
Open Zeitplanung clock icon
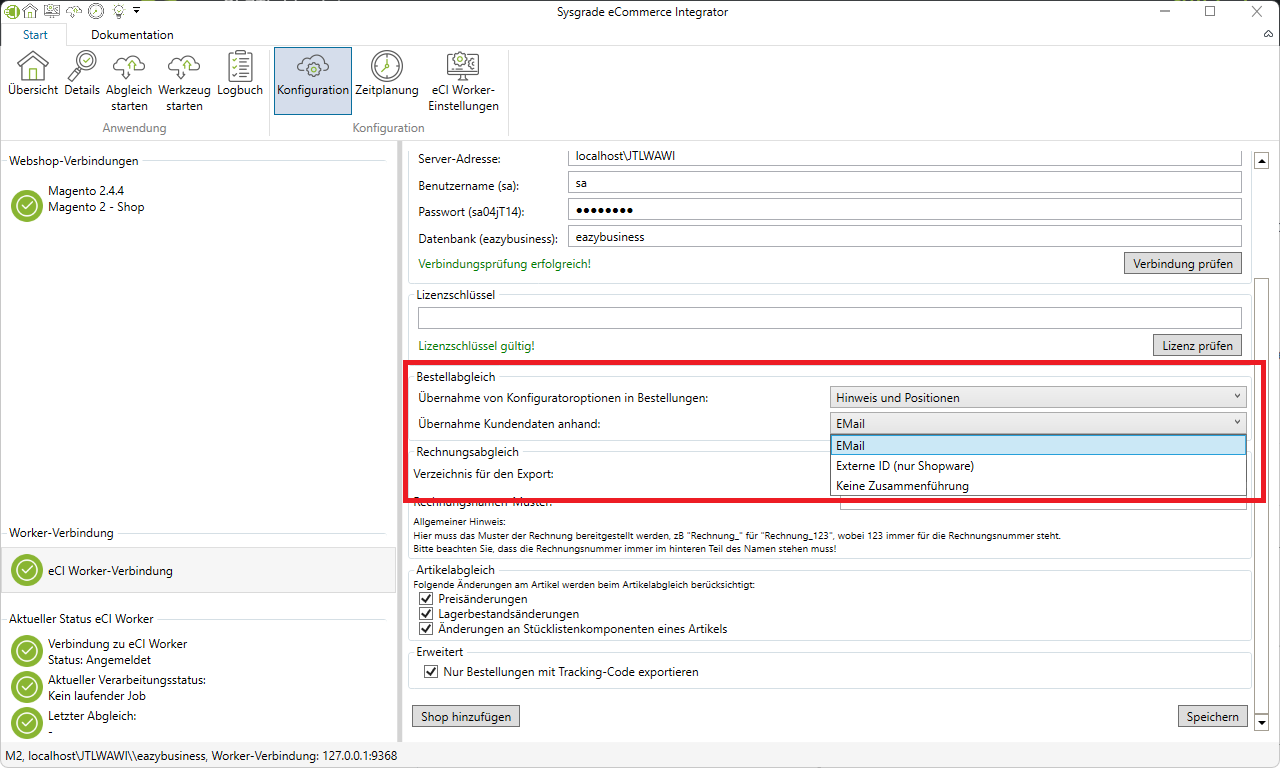click(386, 68)
